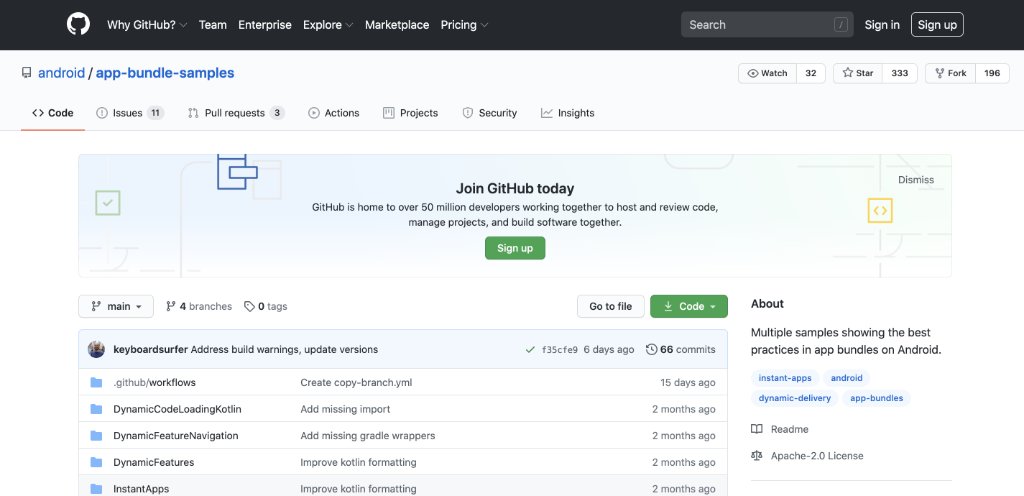Open the latest commit message link
1024x496 pixels.
[x=284, y=349]
